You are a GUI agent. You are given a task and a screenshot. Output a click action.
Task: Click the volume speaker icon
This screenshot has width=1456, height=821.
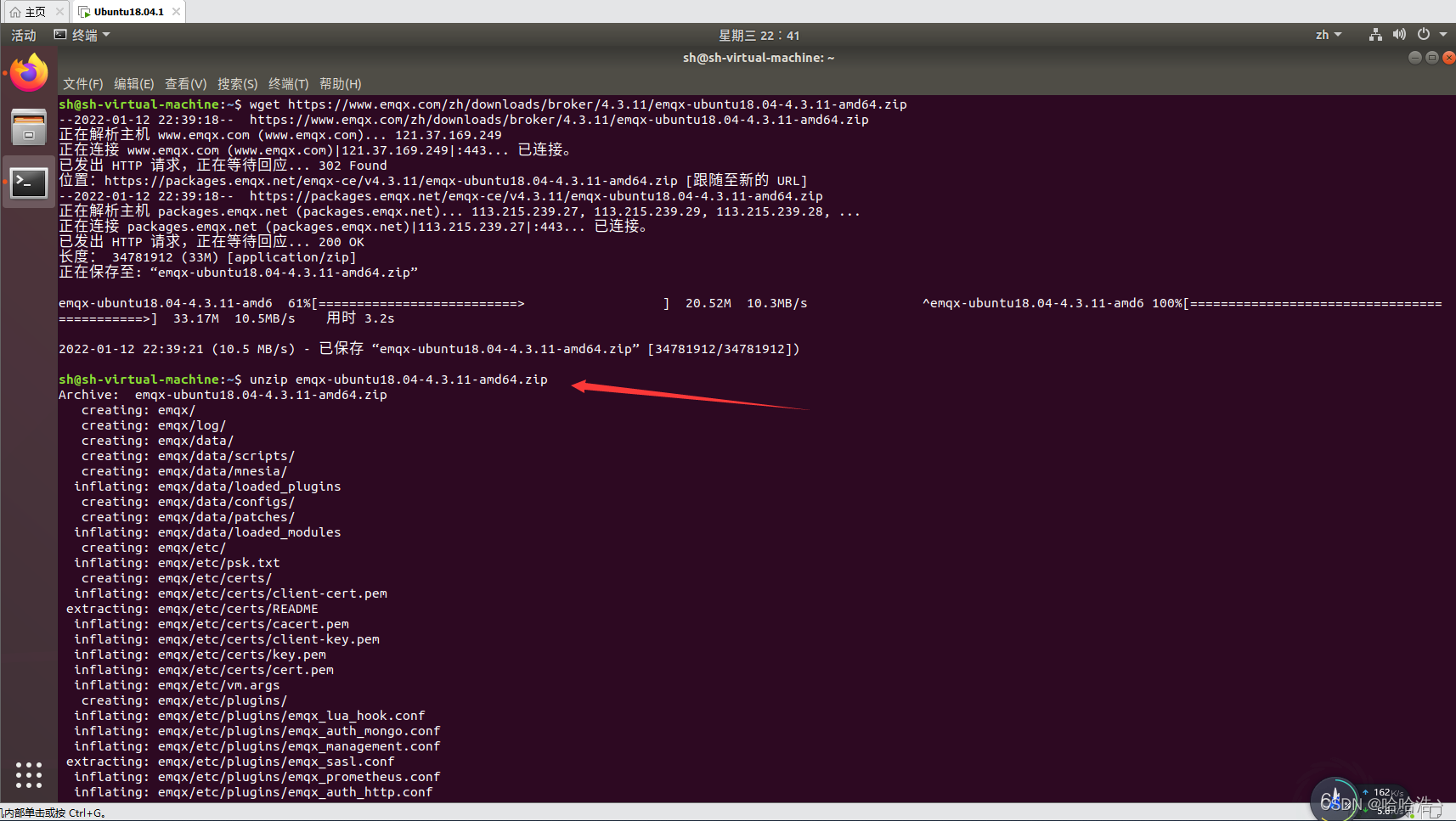tap(1399, 35)
